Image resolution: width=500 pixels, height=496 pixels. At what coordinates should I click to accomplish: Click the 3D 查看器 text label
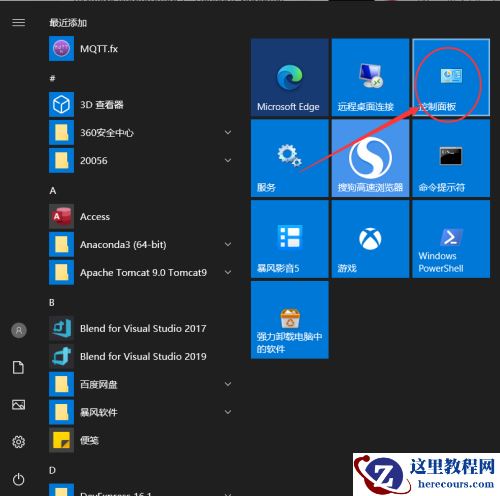(x=102, y=105)
